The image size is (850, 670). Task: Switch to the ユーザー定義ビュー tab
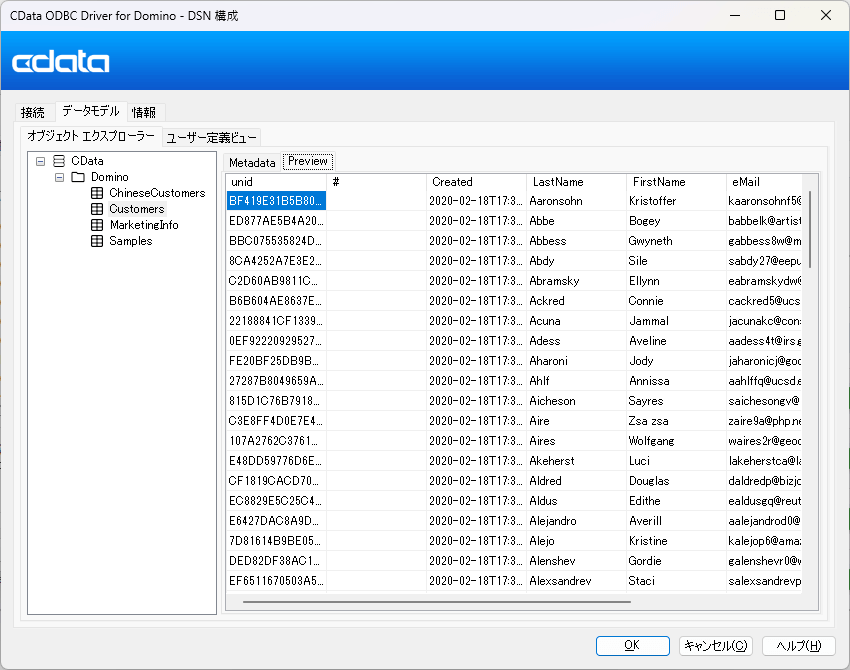(x=211, y=138)
